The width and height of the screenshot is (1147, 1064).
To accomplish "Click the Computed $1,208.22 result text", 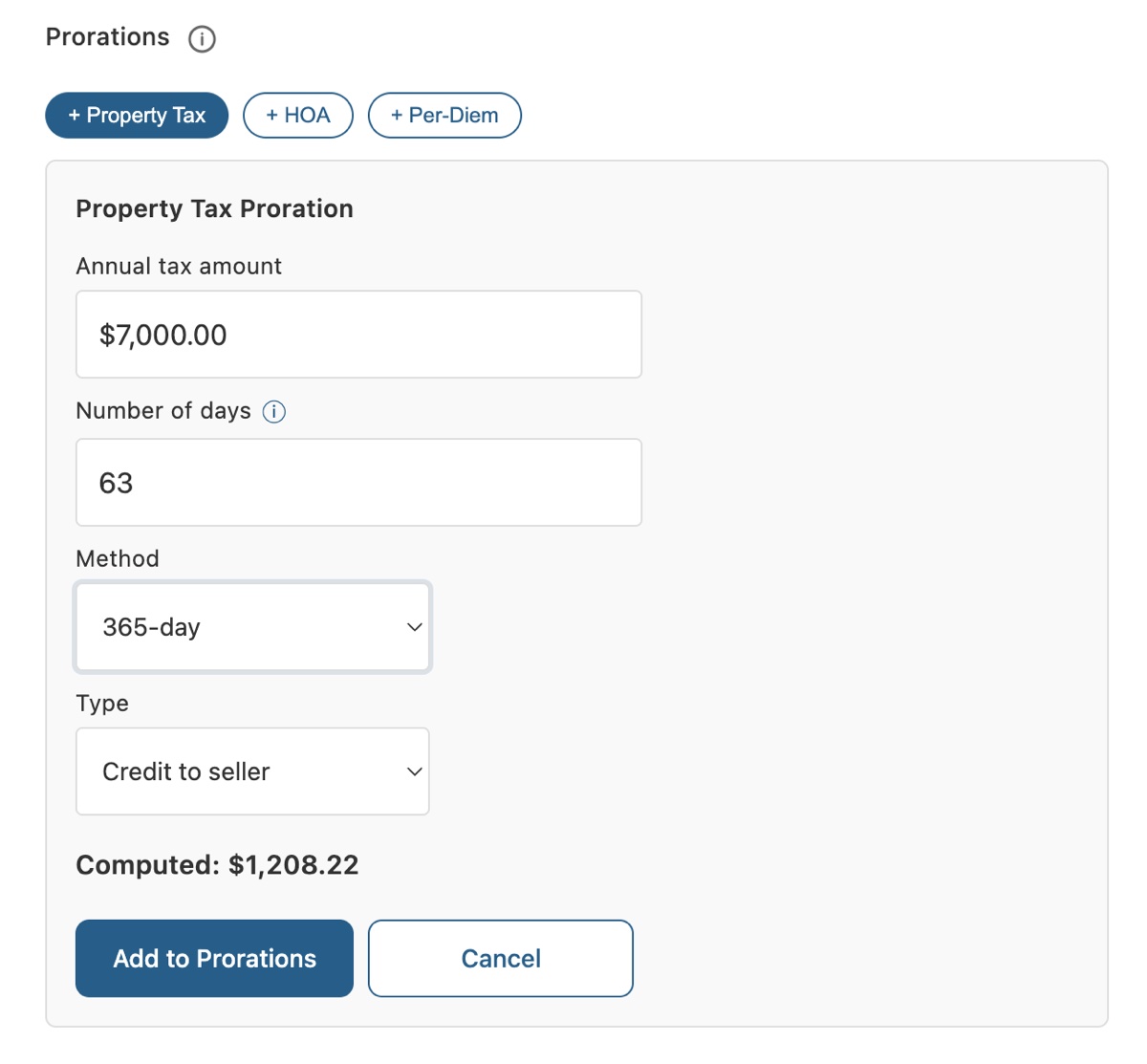I will coord(217,865).
